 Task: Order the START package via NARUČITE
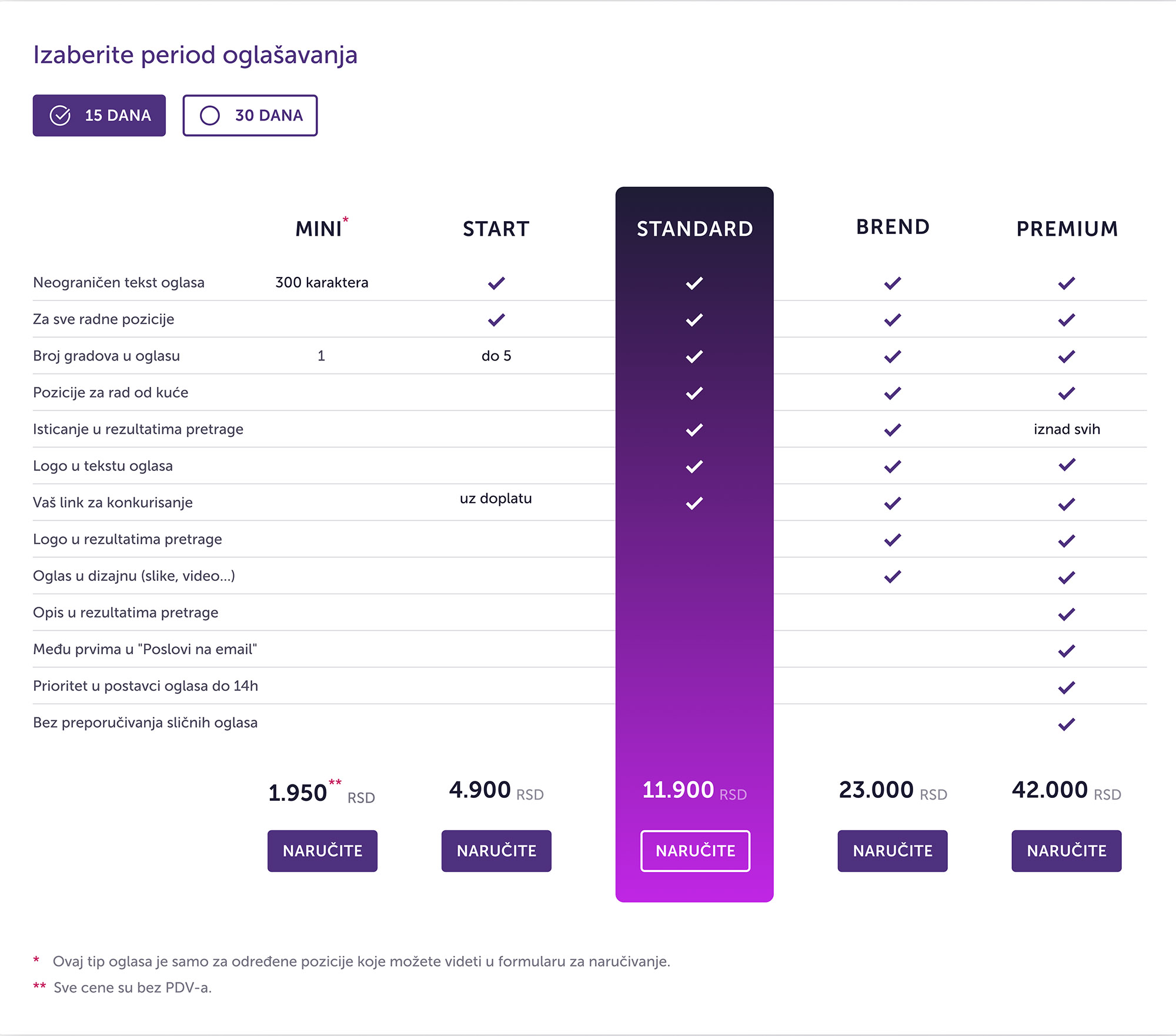(496, 851)
